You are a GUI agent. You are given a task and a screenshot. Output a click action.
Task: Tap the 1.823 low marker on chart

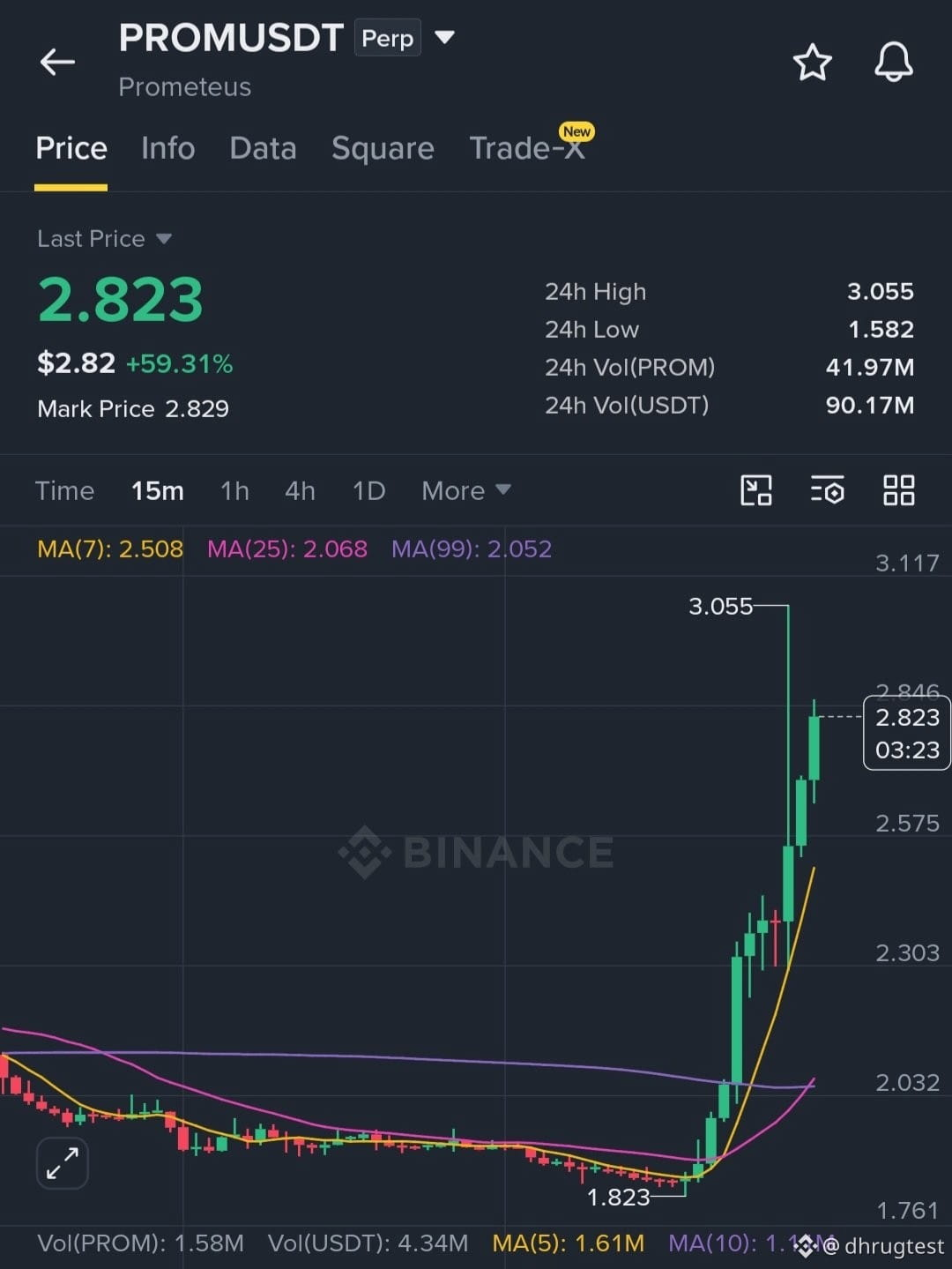(618, 1197)
